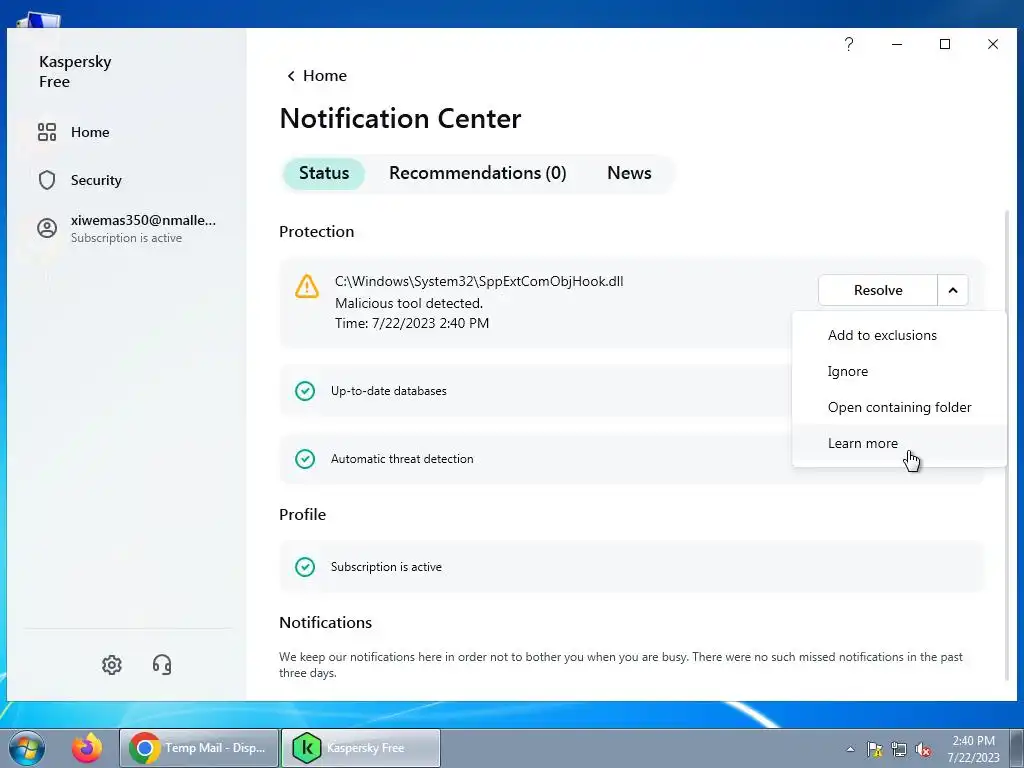Open settings via the gear icon
Screen dimensions: 1024x768
(x=112, y=665)
